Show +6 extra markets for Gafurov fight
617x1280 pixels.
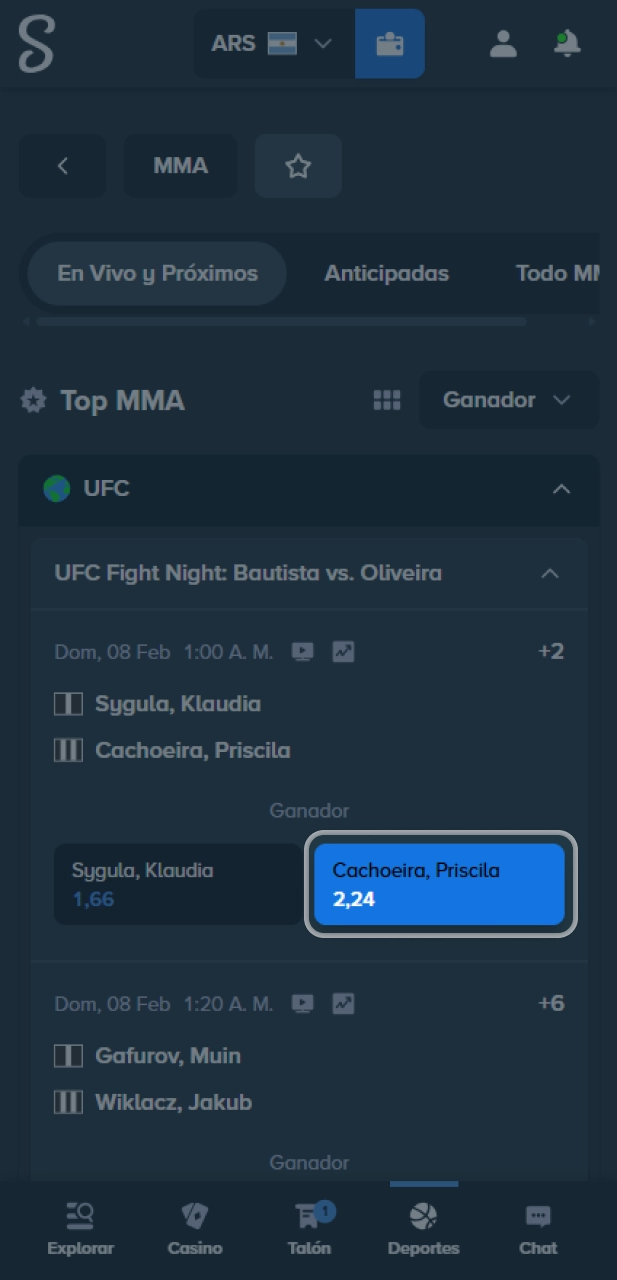click(551, 1003)
